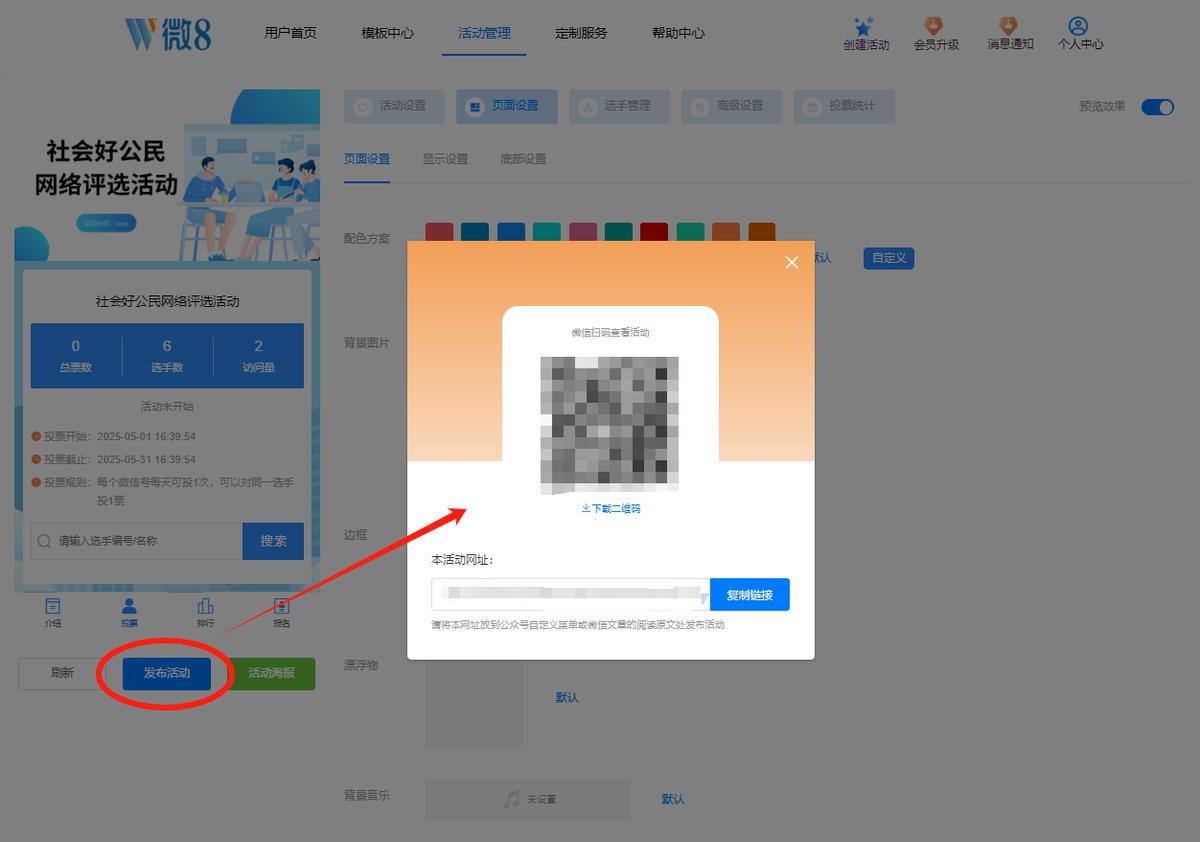
Task: Click 下载二维码 download link
Action: 610,509
